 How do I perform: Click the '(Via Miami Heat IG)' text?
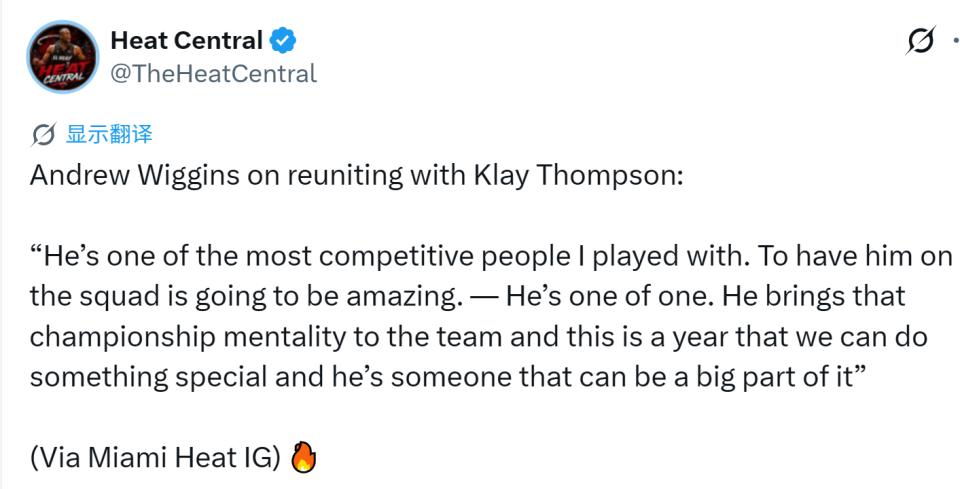pyautogui.click(x=156, y=458)
